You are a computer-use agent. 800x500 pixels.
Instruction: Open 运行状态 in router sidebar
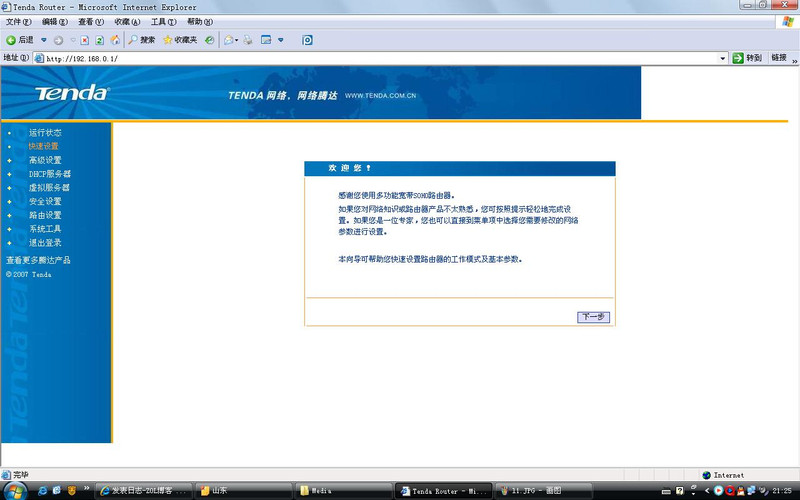pos(45,133)
